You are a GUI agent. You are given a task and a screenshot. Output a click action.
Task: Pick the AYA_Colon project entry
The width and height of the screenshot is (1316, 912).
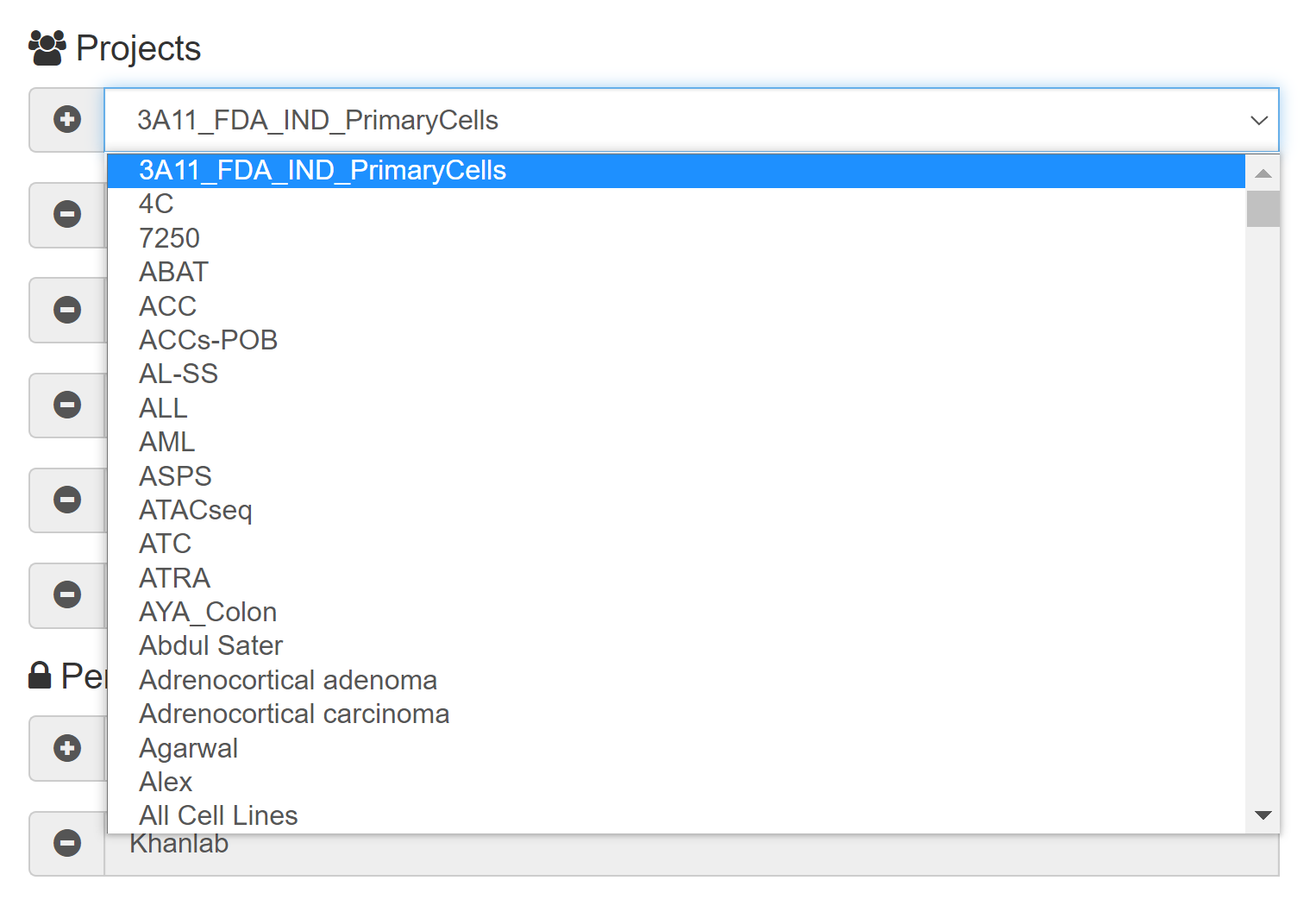click(x=208, y=612)
